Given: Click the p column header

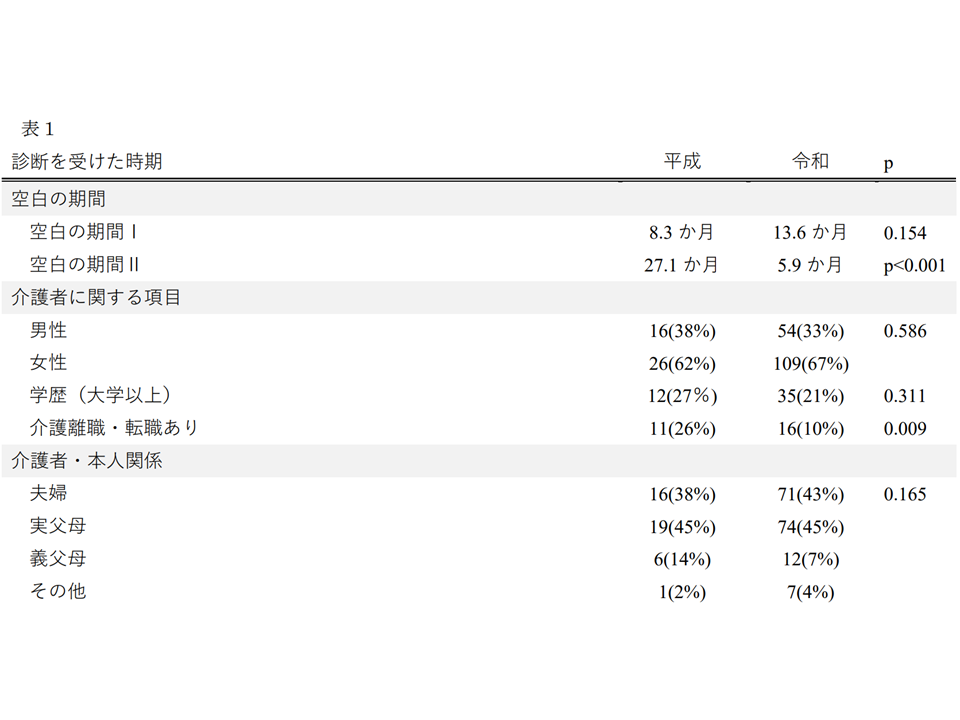Looking at the screenshot, I should point(888,163).
